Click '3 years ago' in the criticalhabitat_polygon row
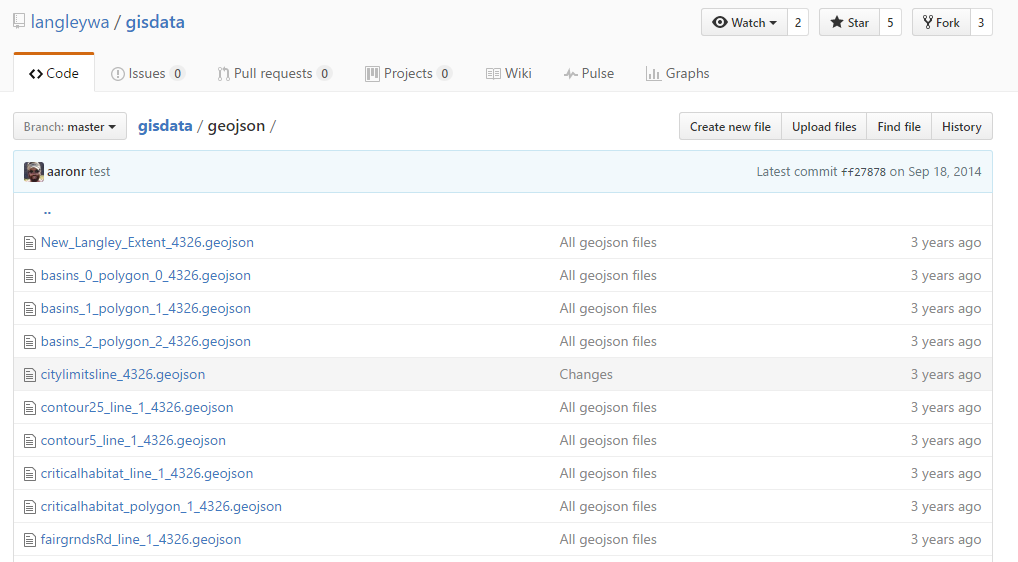Screen dimensions: 1018x562 (x=946, y=507)
